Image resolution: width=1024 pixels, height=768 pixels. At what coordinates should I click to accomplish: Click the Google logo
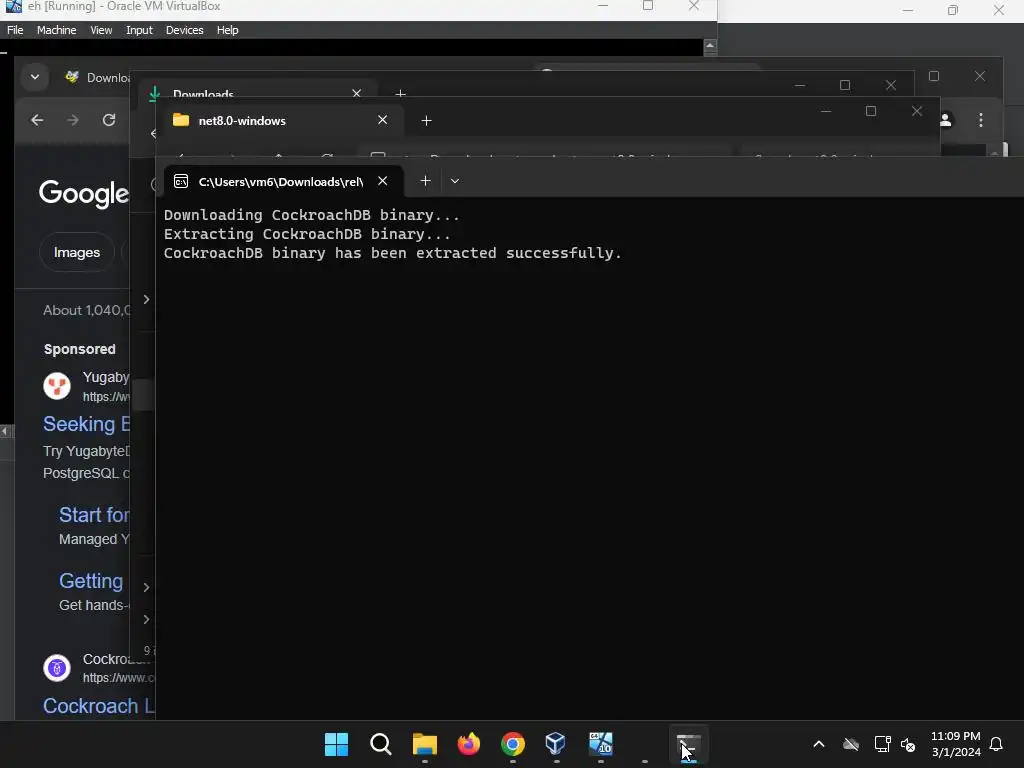tap(84, 194)
